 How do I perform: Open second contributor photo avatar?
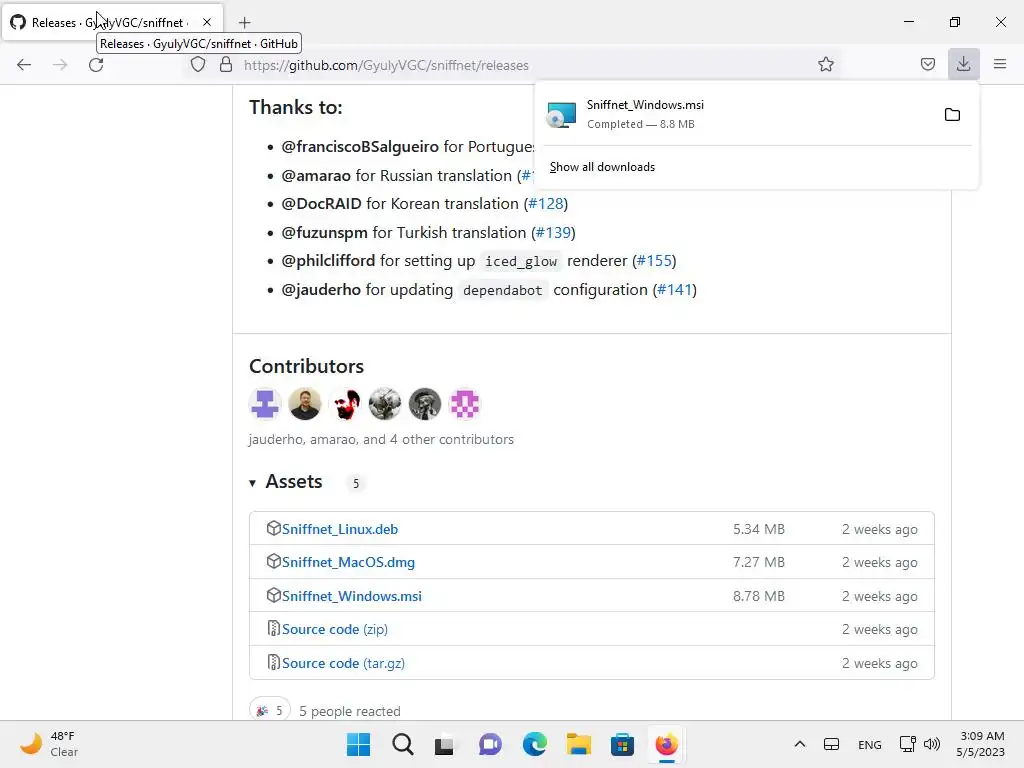[305, 404]
